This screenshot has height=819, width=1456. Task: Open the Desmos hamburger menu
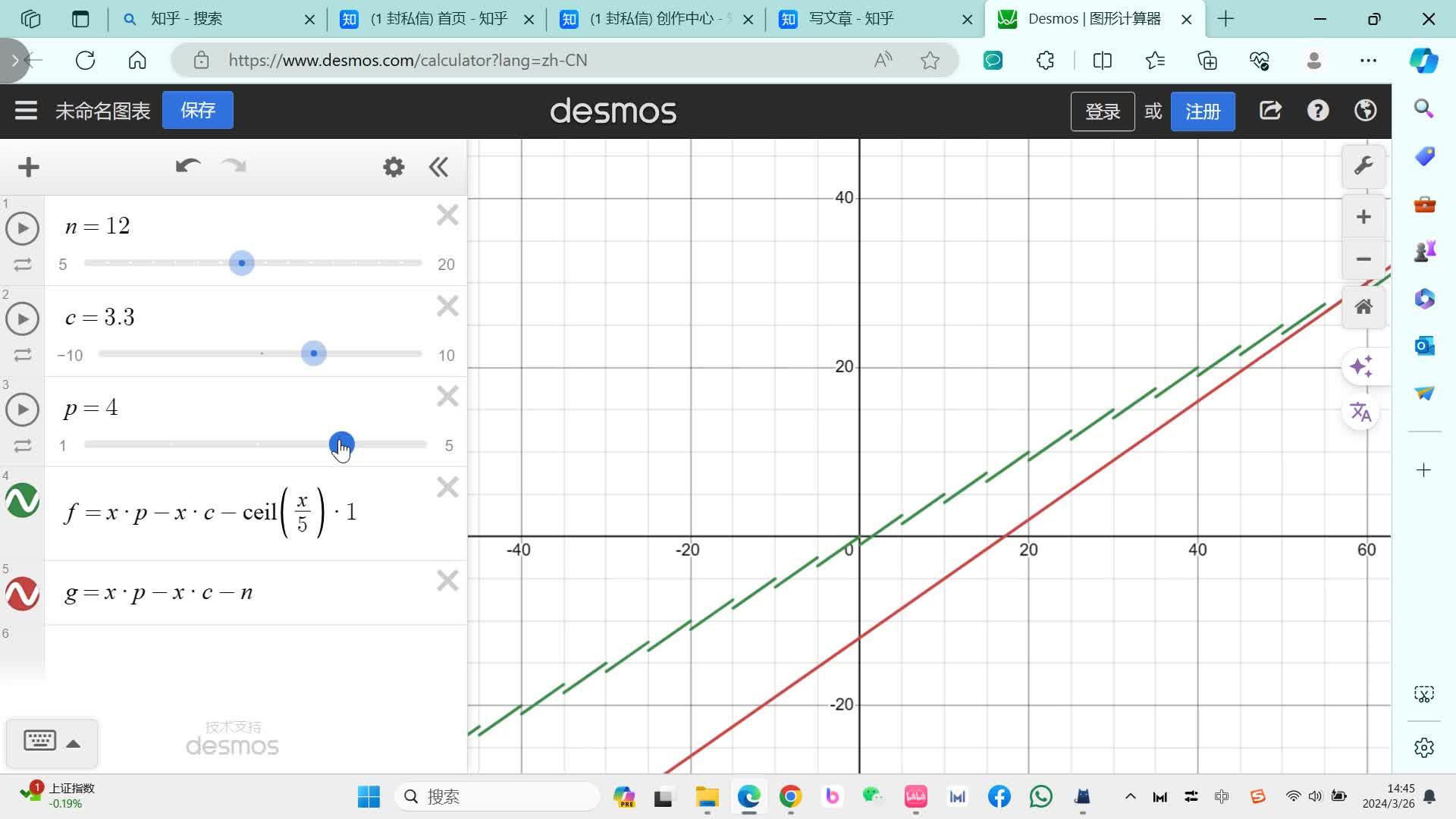[26, 111]
